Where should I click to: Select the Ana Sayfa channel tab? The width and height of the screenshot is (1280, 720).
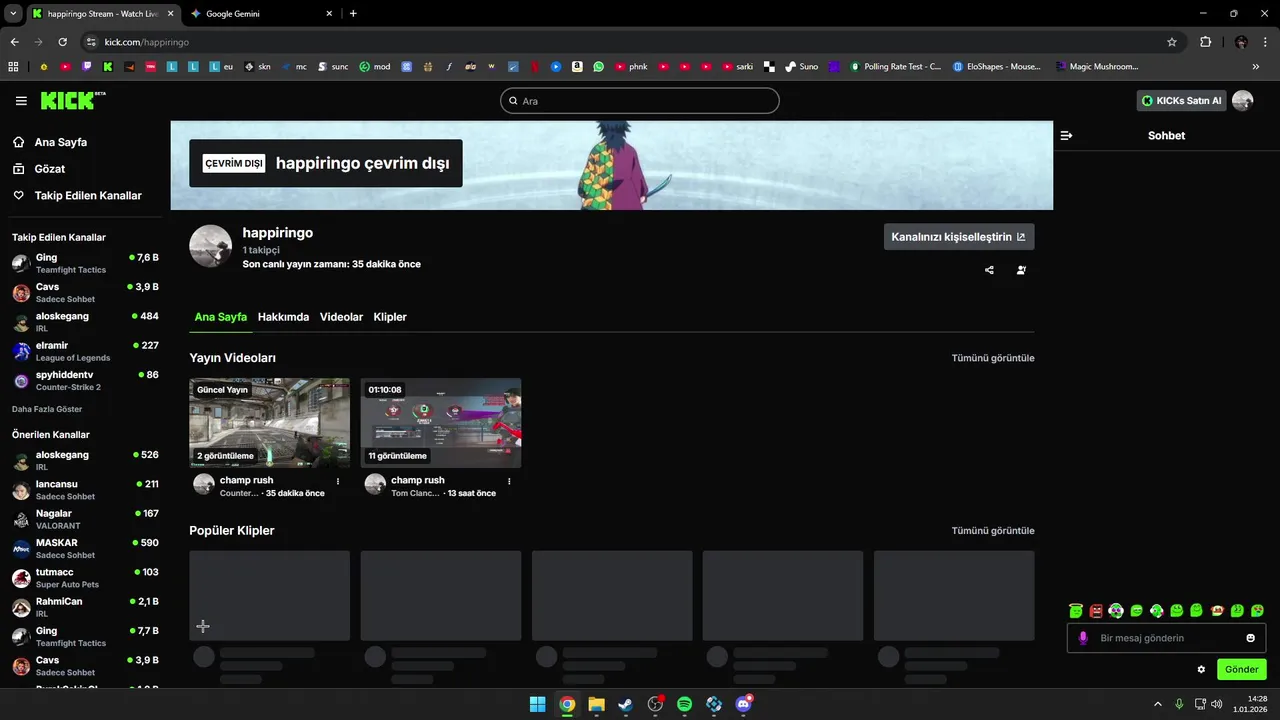click(220, 317)
